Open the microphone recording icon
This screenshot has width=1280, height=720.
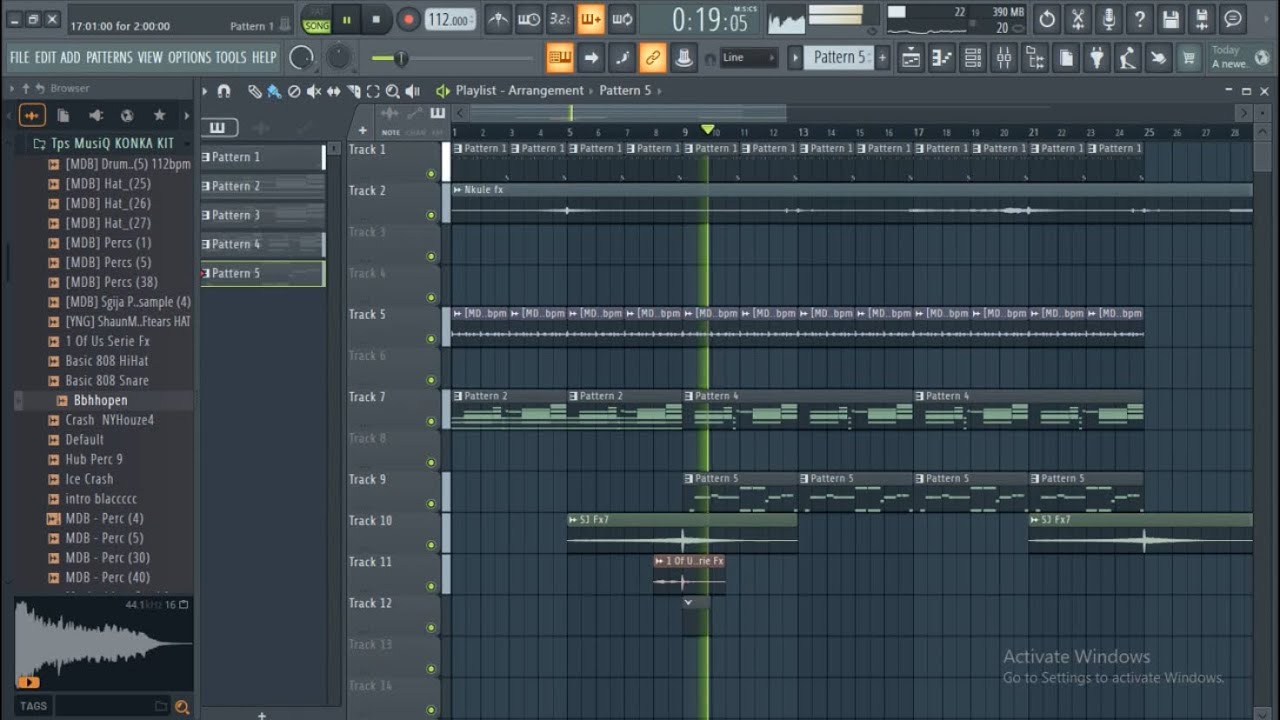[1108, 18]
